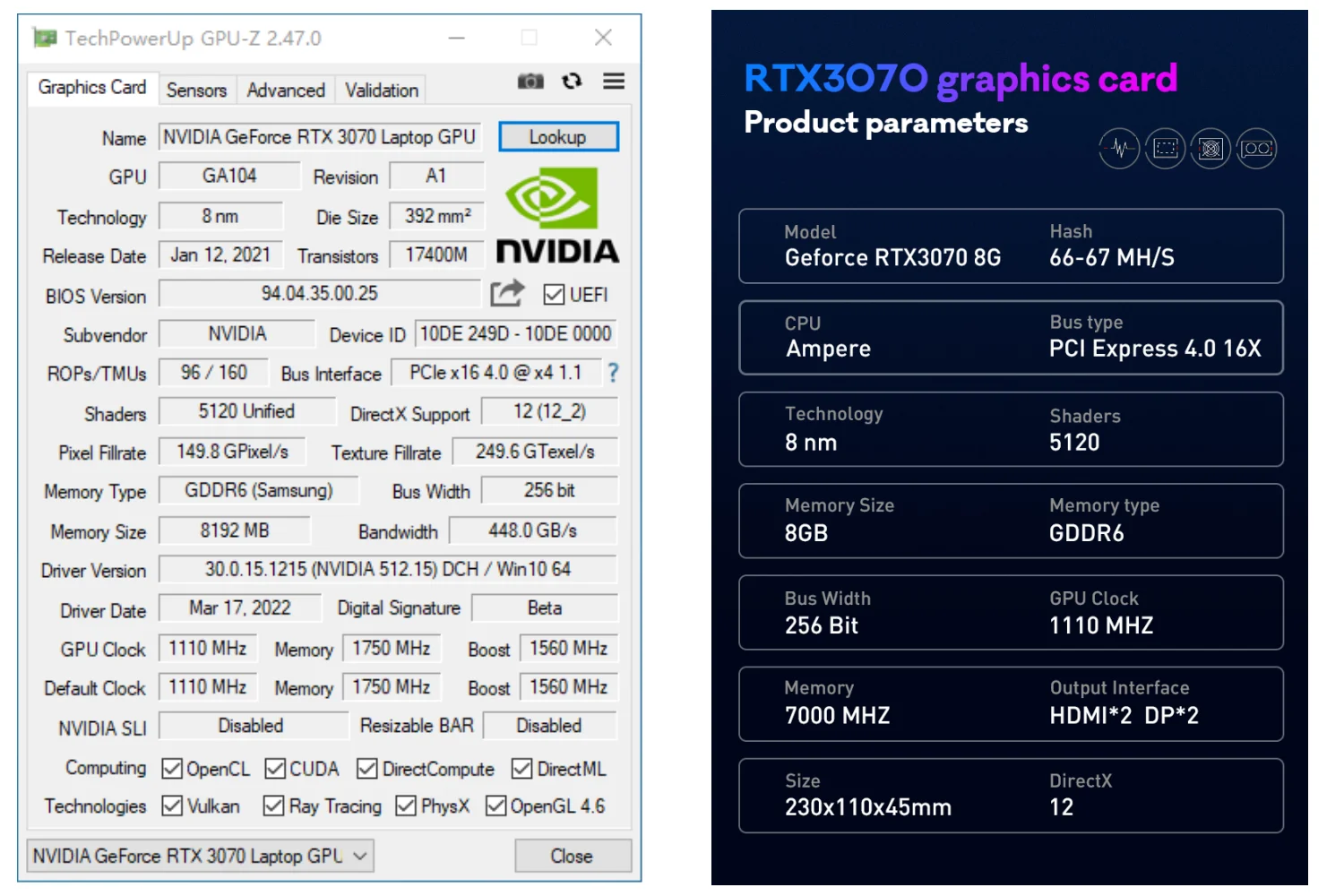Click the Memory Size value 8192 MB

[x=235, y=530]
